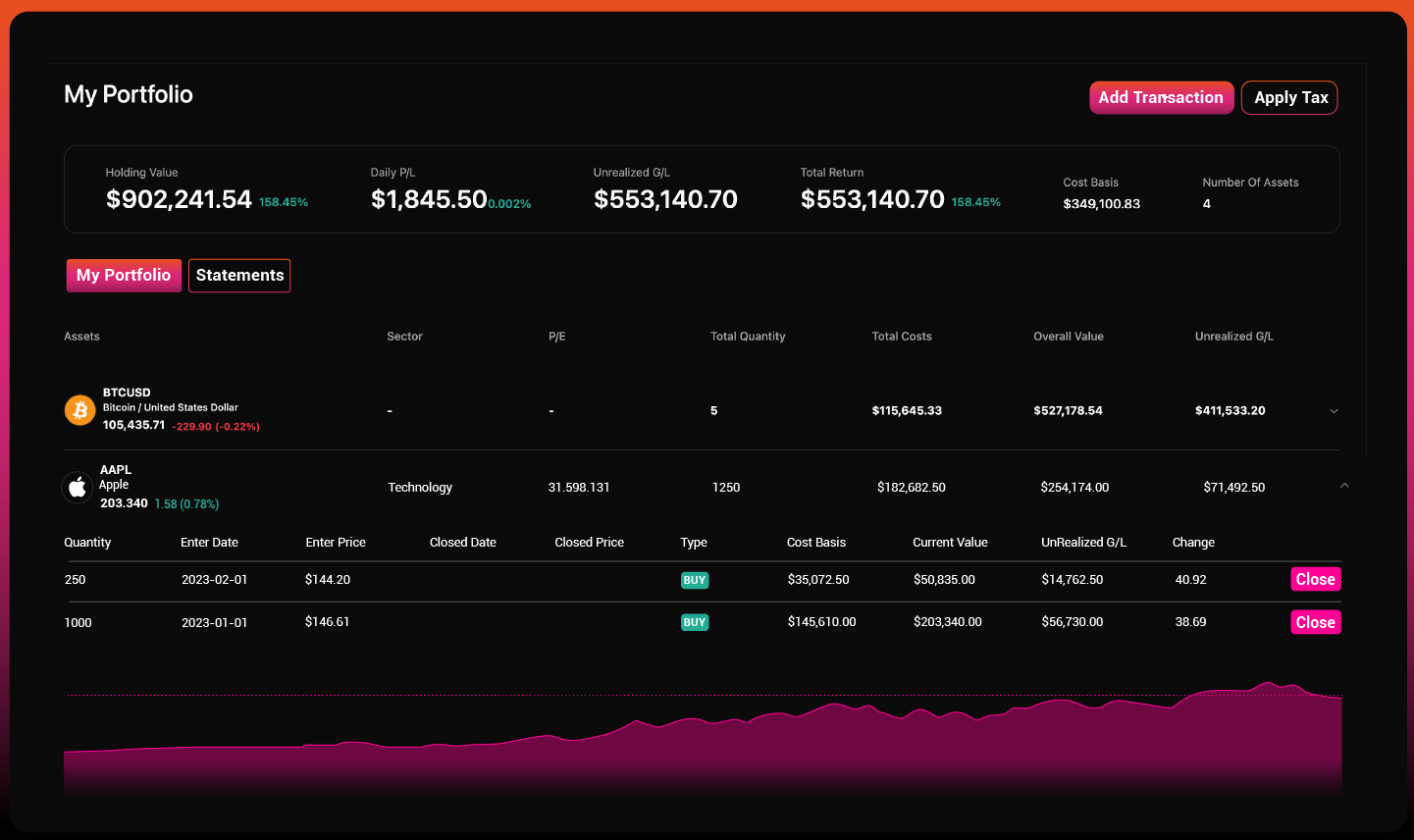Close the 250-quantity AAPL position
Viewport: 1414px width, 840px height.
pos(1315,580)
